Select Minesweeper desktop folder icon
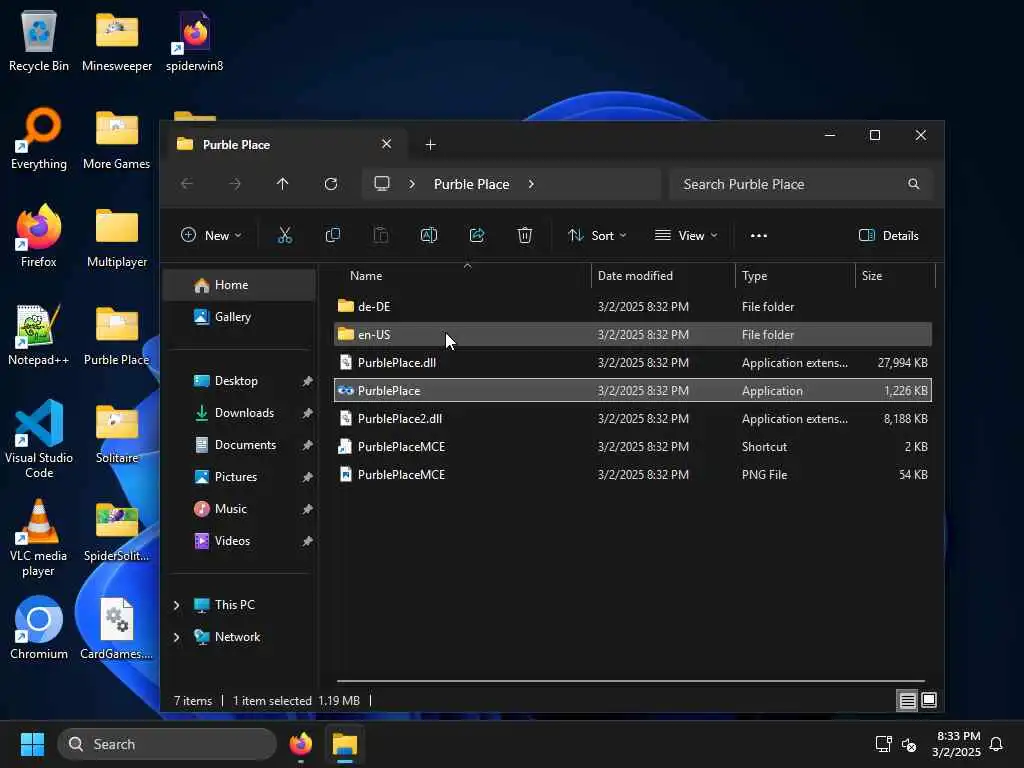1024x768 pixels. click(117, 40)
